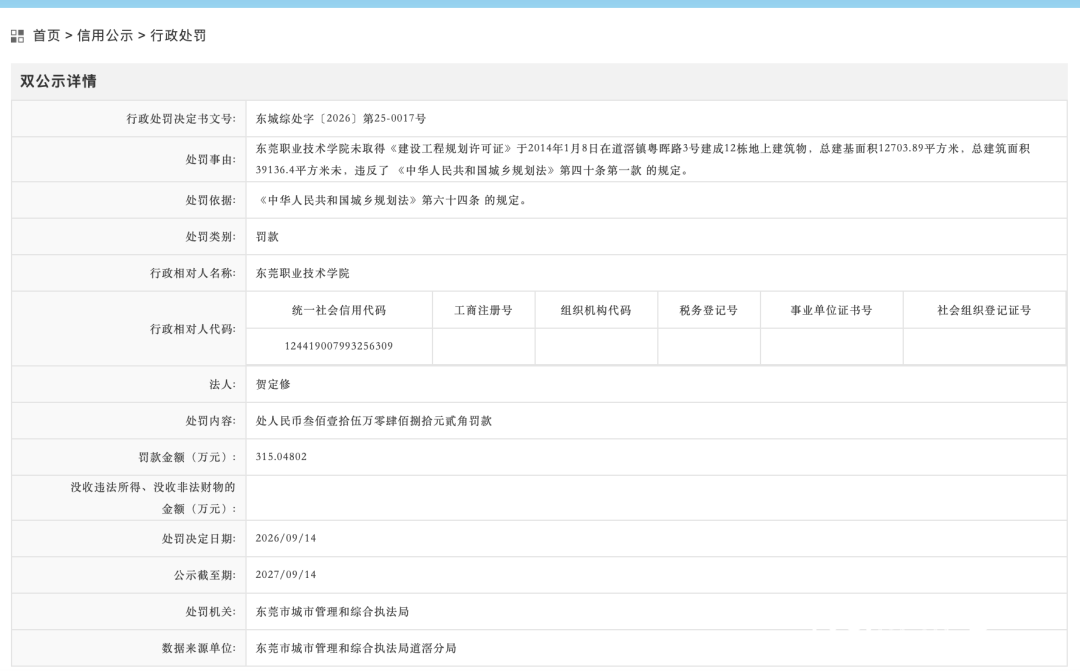Image resolution: width=1080 pixels, height=671 pixels.
Task: Click the publicity end date 2027/09/14
Action: click(286, 575)
